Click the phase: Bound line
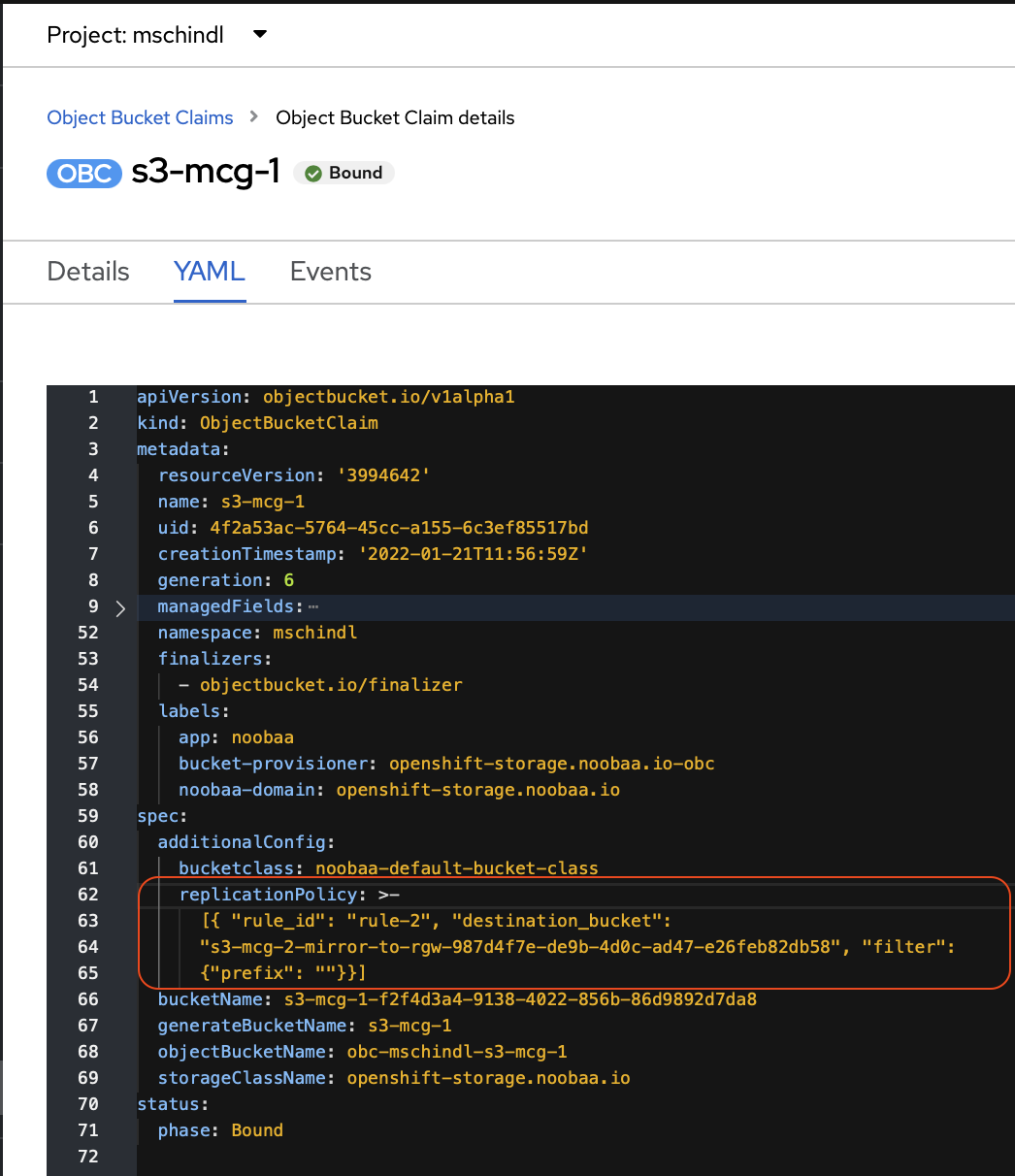Image resolution: width=1015 pixels, height=1176 pixels. 220,1130
